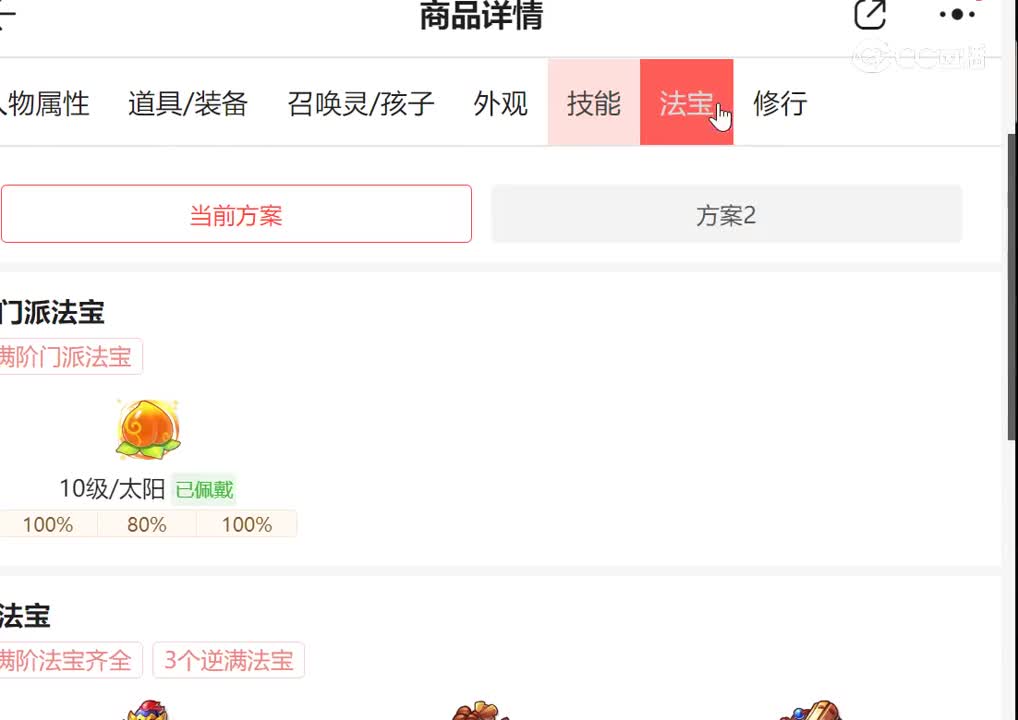Open the 技能 tab
The width and height of the screenshot is (1018, 720).
593,103
